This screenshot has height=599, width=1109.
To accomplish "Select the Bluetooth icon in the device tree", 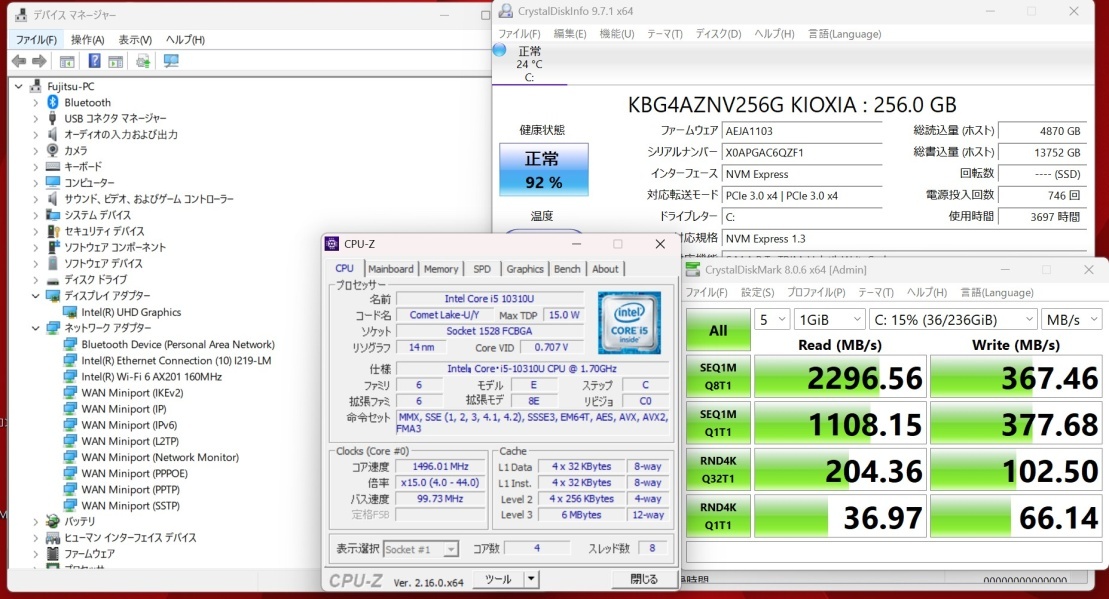I will [52, 102].
